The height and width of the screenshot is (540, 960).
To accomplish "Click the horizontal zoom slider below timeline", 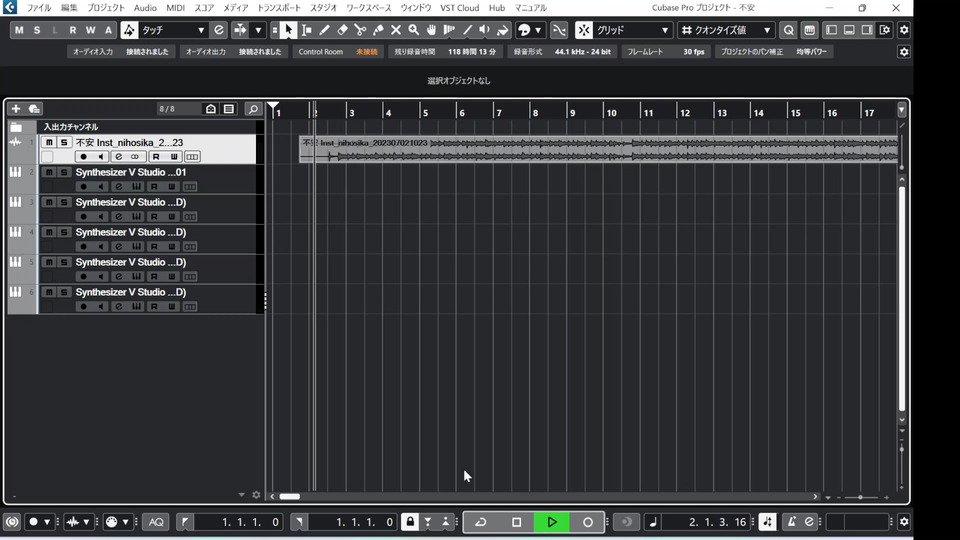I will pyautogui.click(x=862, y=497).
